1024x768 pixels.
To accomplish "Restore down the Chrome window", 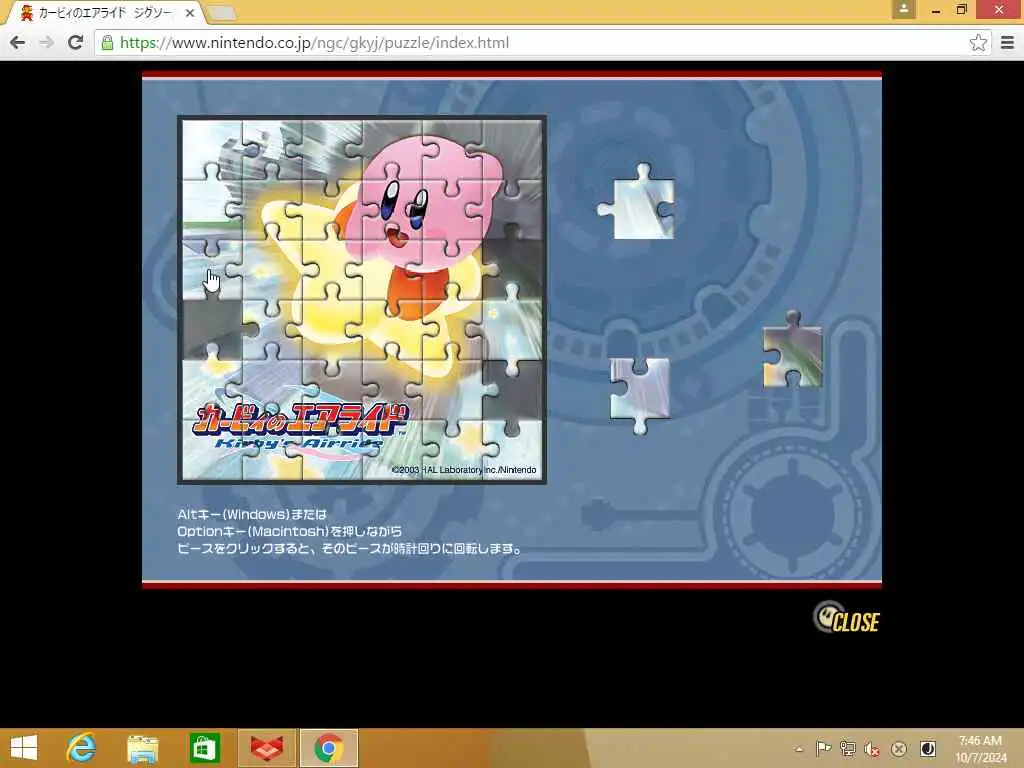I will (x=961, y=10).
